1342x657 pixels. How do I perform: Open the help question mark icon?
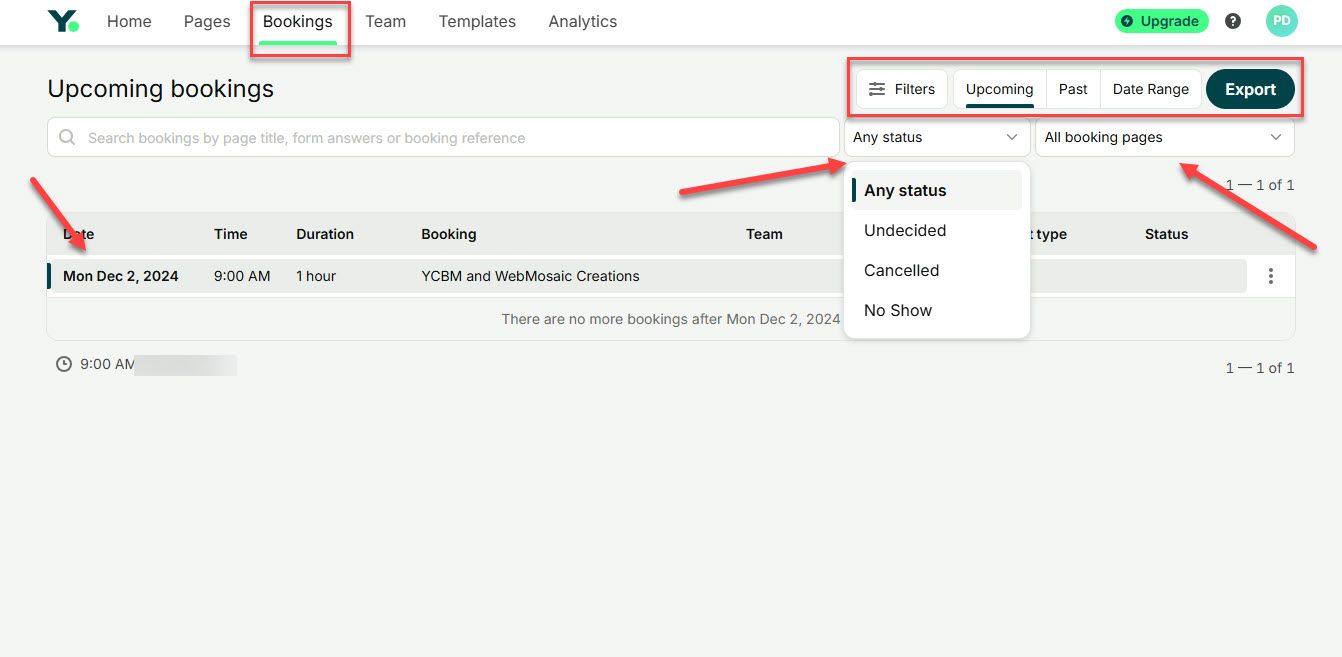pos(1233,21)
